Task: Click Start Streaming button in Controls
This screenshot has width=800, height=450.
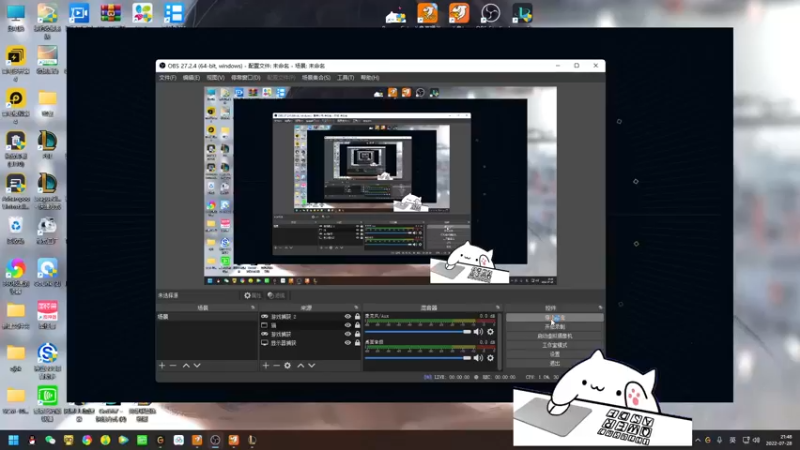Action: coord(555,317)
